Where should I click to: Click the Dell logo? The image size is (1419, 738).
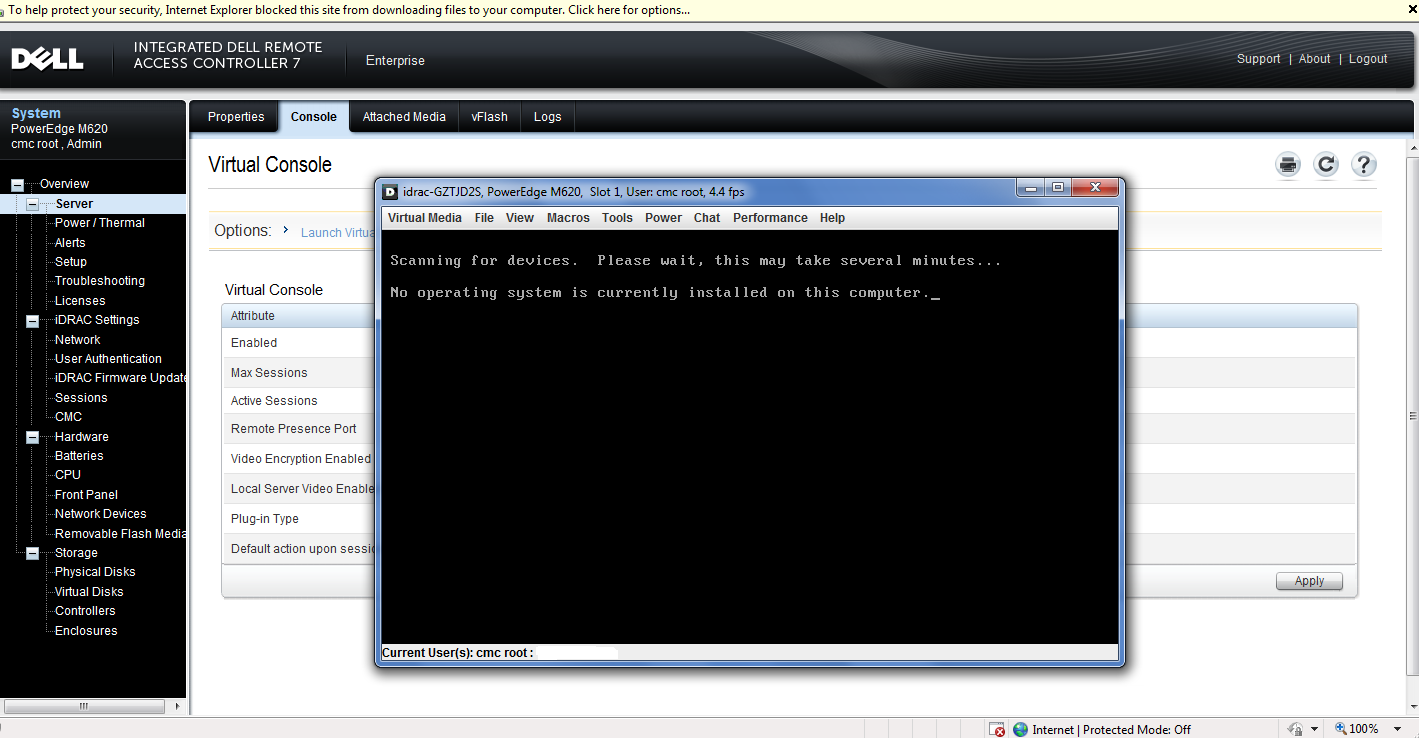(x=47, y=59)
